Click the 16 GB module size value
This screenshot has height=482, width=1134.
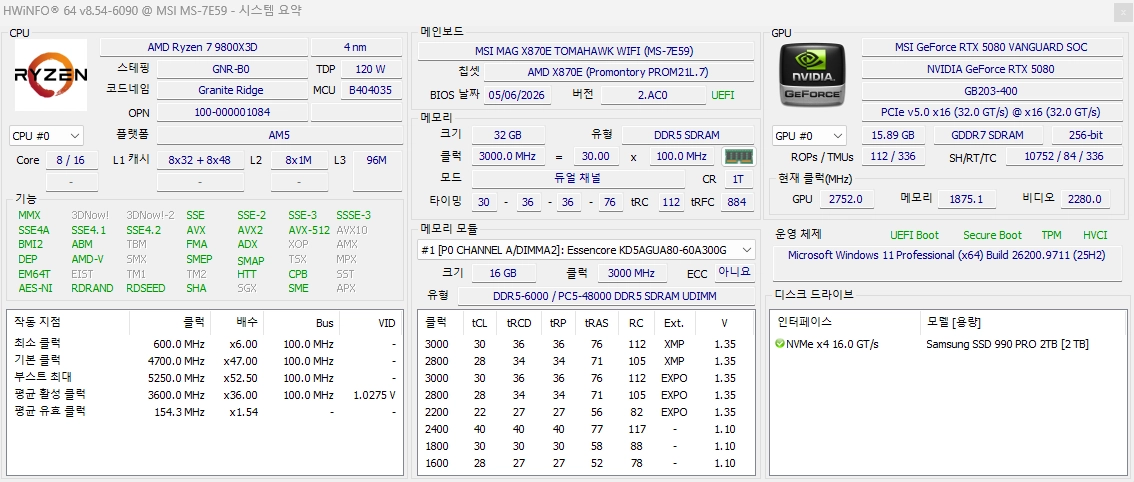(x=503, y=273)
